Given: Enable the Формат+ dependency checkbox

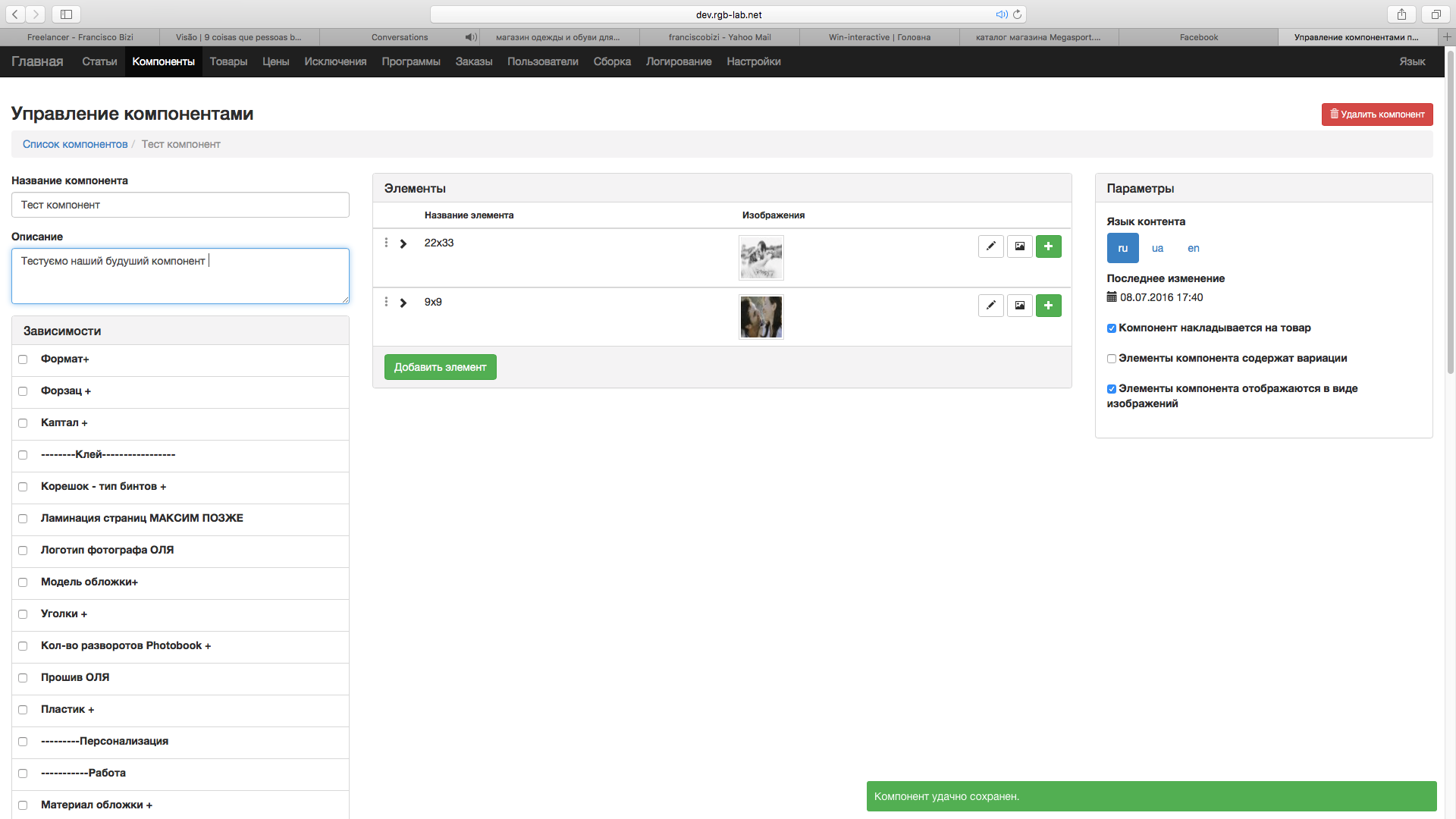Looking at the screenshot, I should click(x=23, y=359).
